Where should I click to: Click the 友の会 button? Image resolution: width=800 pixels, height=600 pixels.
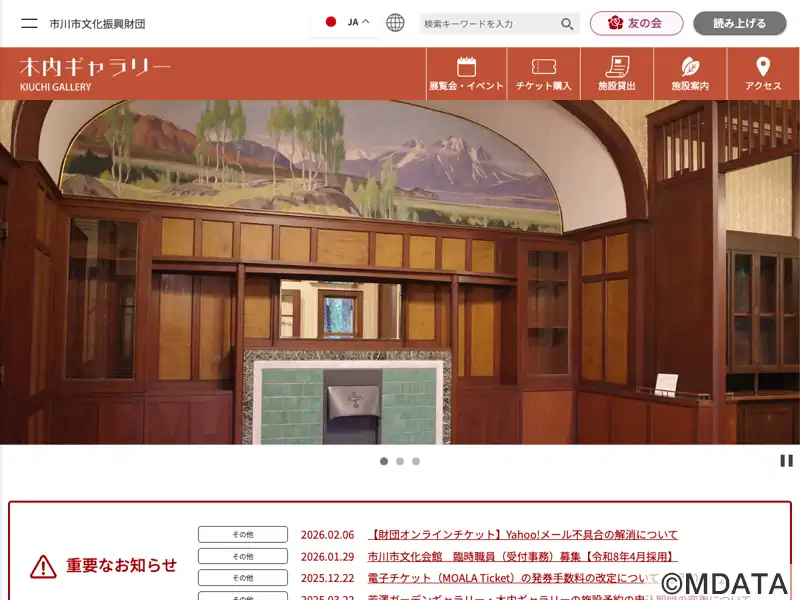click(x=636, y=23)
